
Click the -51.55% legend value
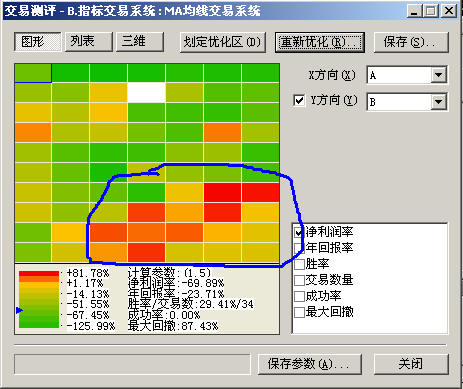point(88,304)
